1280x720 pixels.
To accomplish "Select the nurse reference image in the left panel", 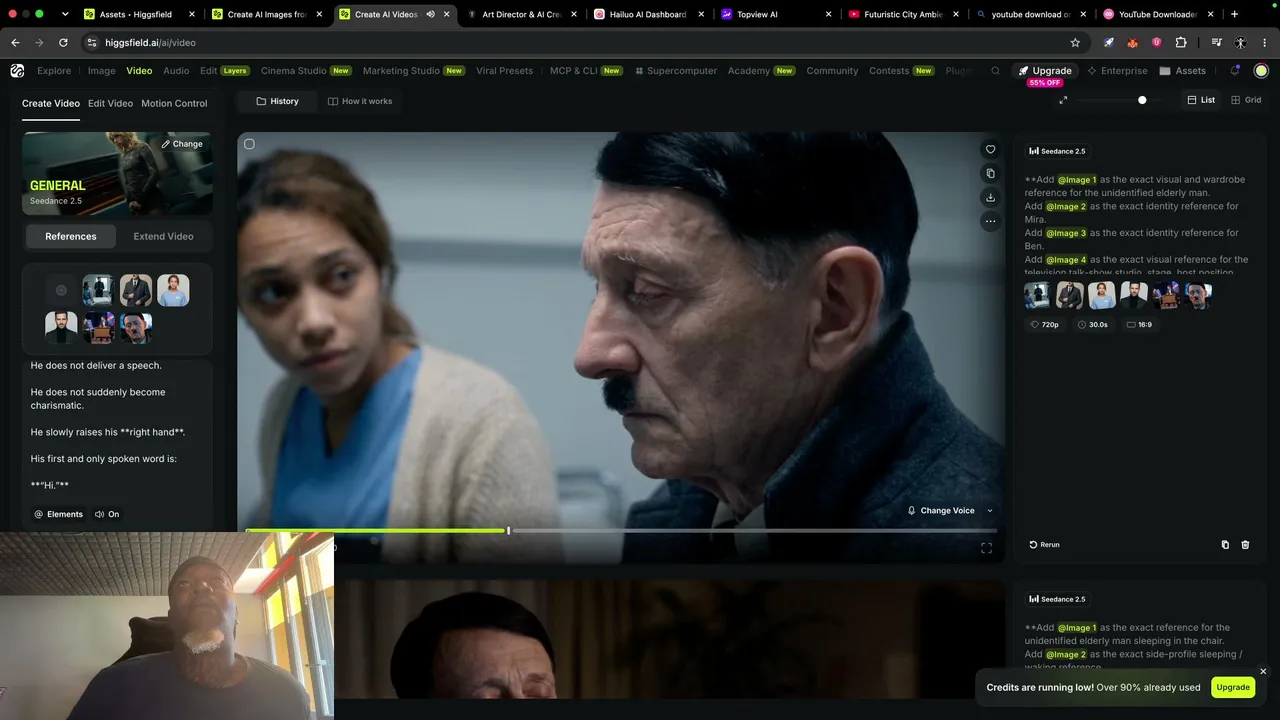I will coord(173,290).
